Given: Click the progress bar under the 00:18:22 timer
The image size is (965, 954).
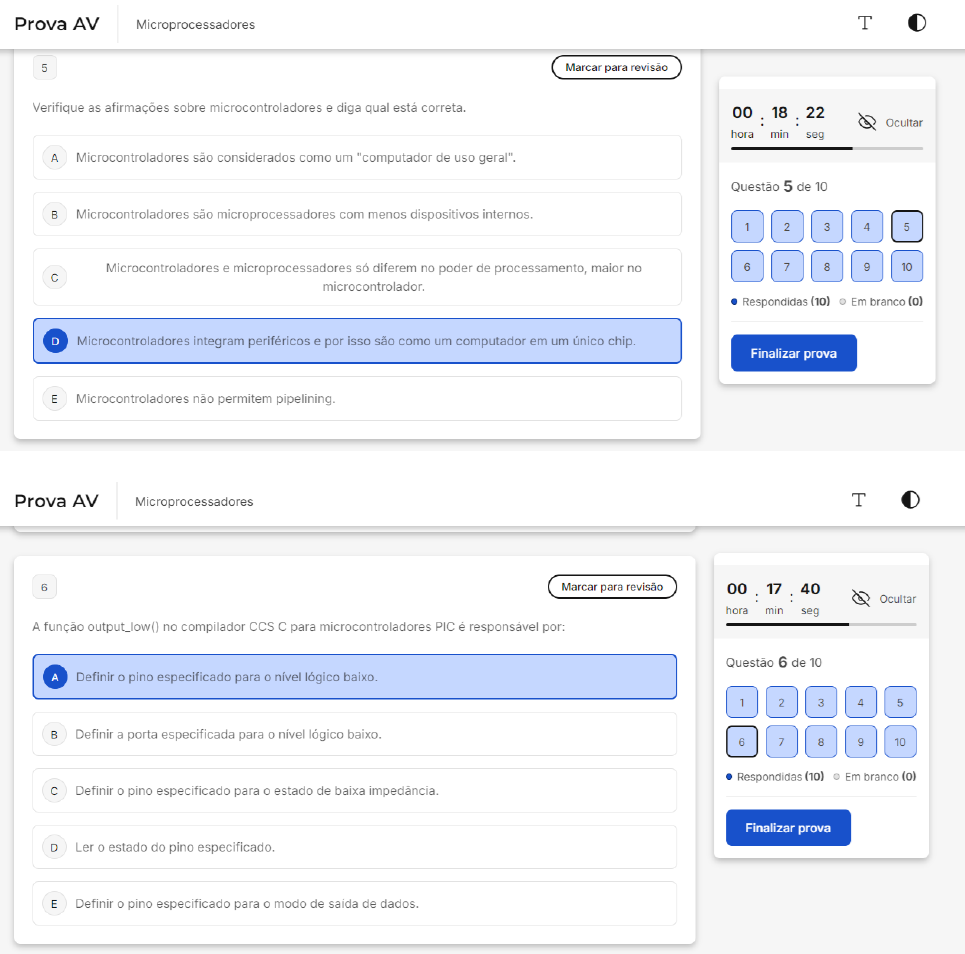Looking at the screenshot, I should (x=827, y=148).
